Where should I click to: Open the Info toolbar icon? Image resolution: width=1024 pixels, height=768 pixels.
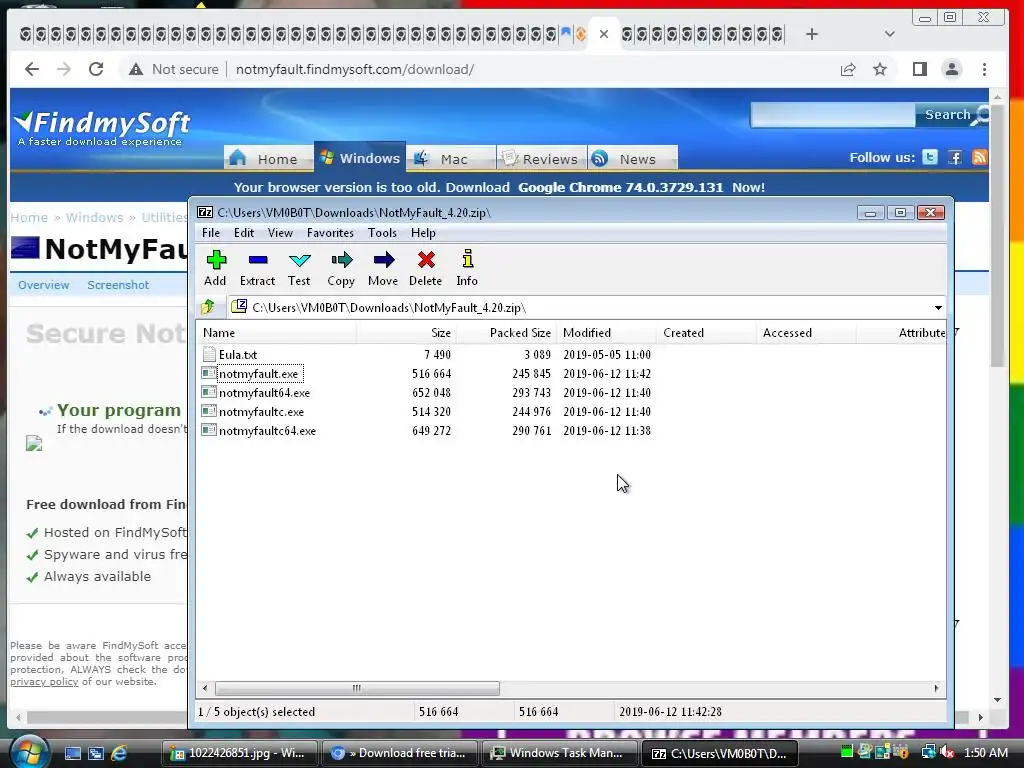coord(467,268)
